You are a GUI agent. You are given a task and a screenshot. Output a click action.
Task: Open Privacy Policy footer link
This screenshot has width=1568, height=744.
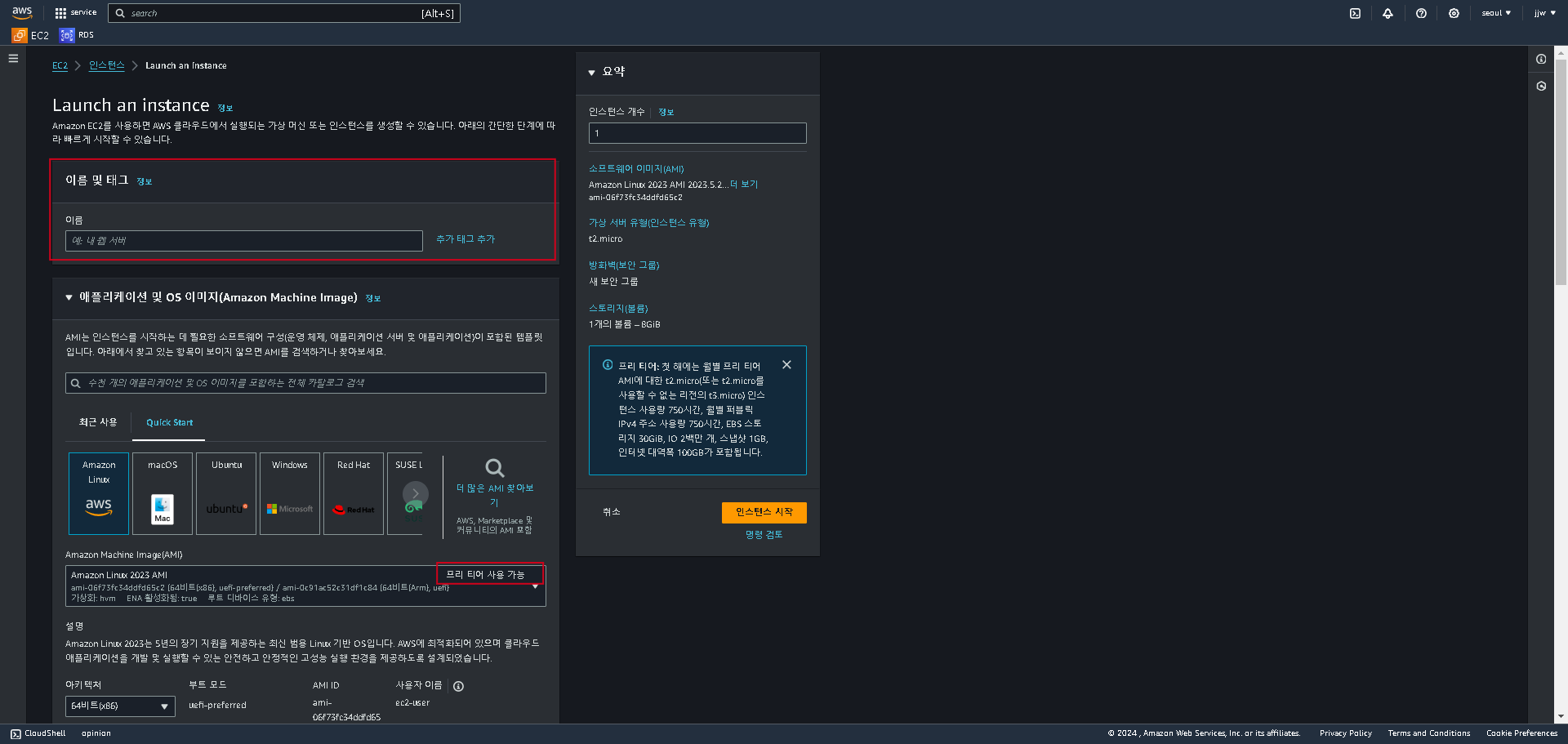tap(1345, 733)
